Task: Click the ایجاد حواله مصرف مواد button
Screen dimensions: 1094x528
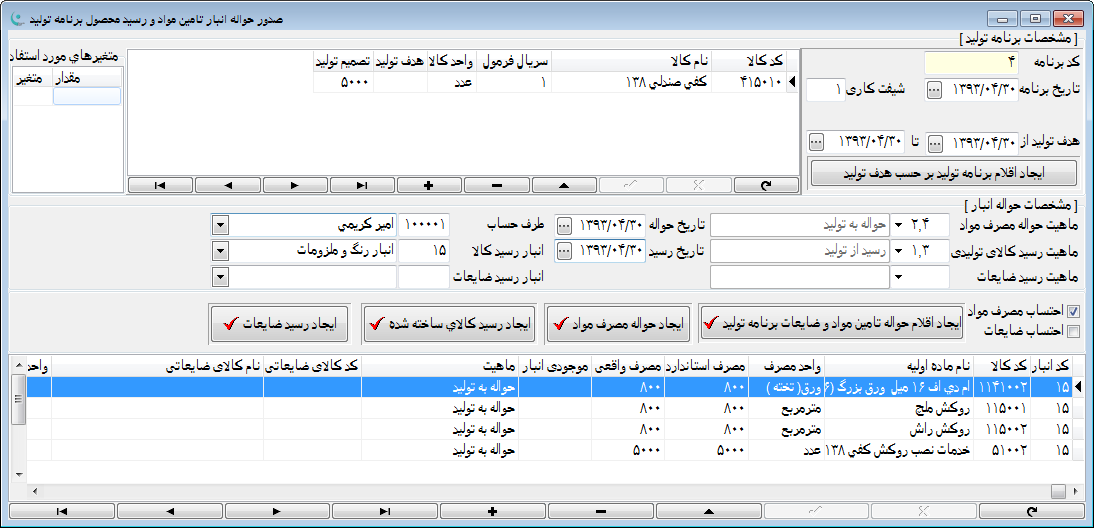Action: (x=617, y=324)
